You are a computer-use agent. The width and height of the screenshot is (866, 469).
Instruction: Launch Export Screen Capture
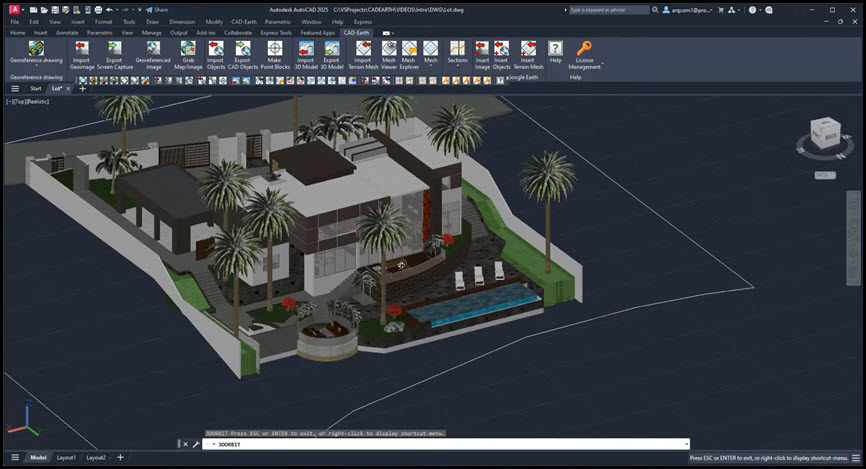(x=114, y=55)
